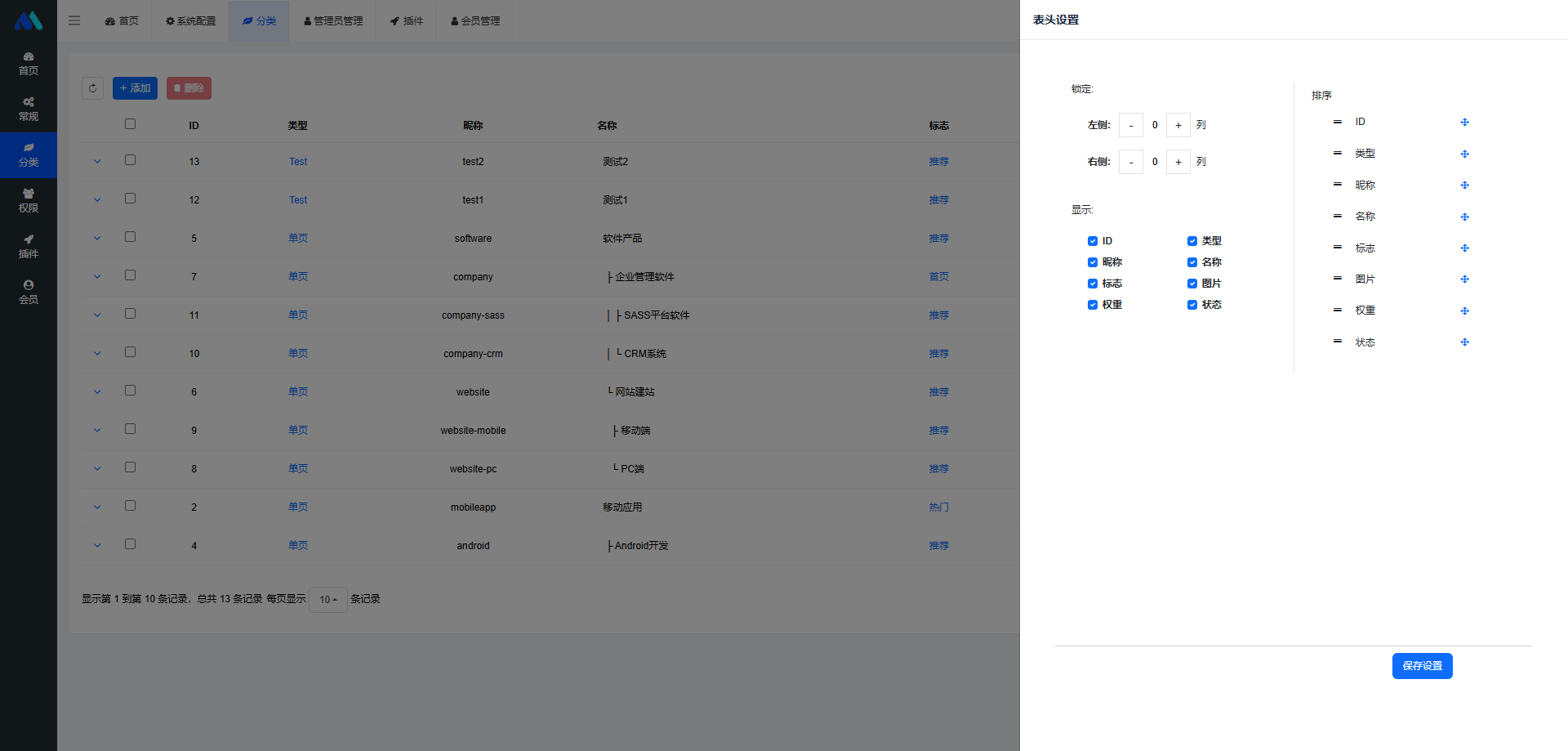The height and width of the screenshot is (751, 1568).
Task: Grab the drag handle beside ID sort item
Action: tap(1337, 122)
